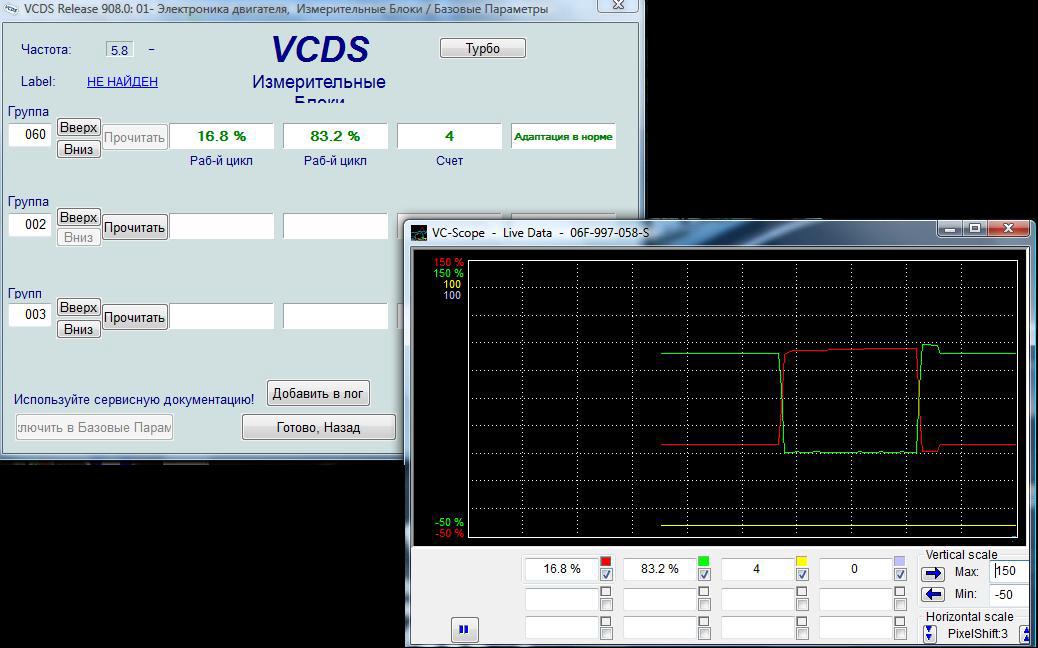Open the НЕ НАЙДЕН label link
The image size is (1038, 648).
click(122, 82)
